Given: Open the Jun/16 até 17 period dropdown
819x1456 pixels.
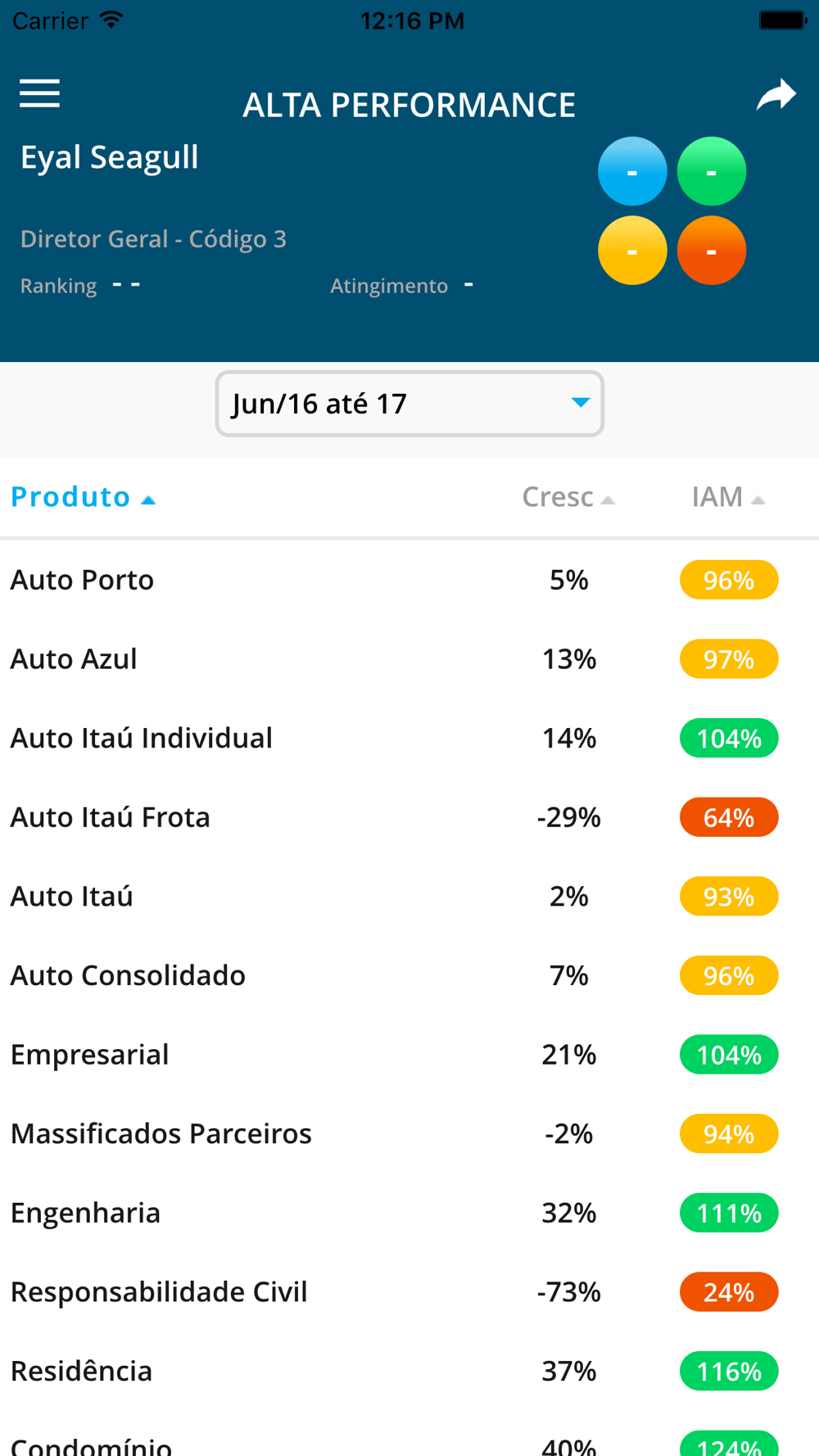Looking at the screenshot, I should (x=409, y=404).
